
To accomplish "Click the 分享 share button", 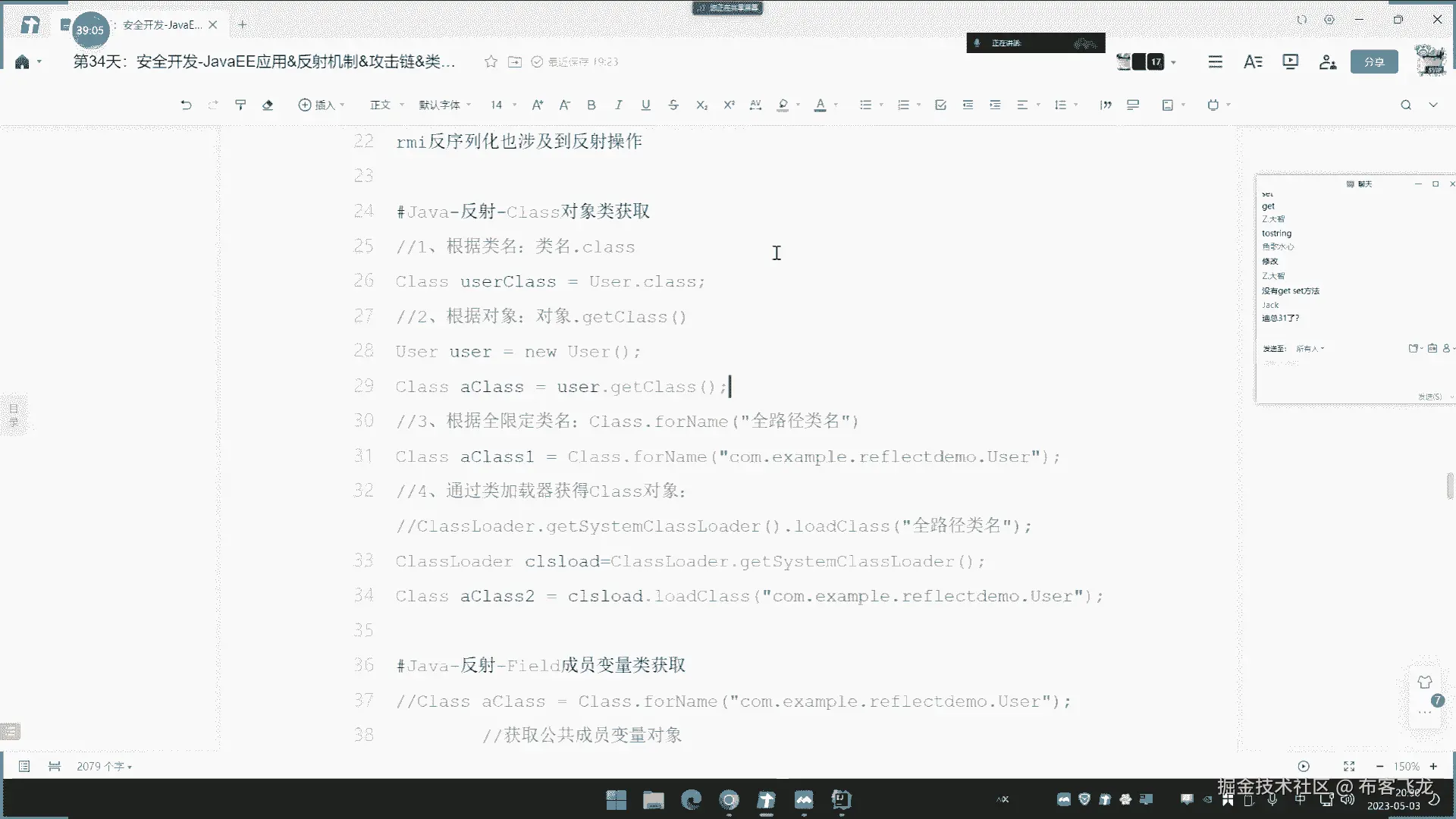I will click(1374, 61).
